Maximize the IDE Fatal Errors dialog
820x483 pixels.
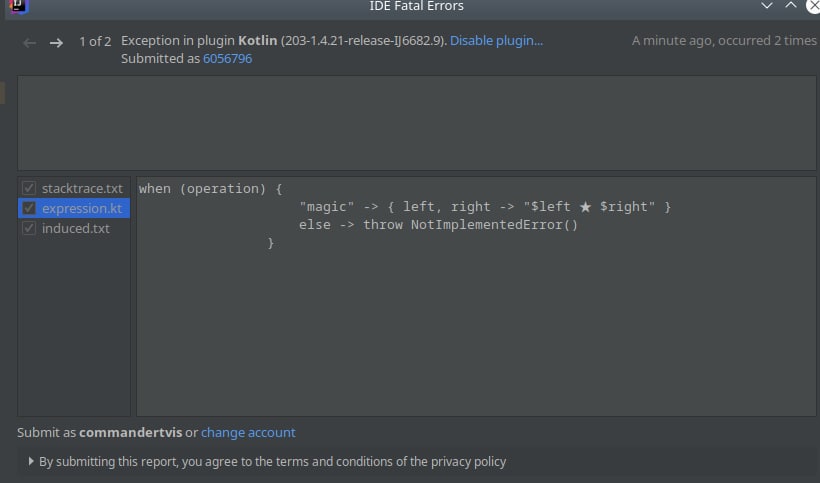(x=790, y=6)
